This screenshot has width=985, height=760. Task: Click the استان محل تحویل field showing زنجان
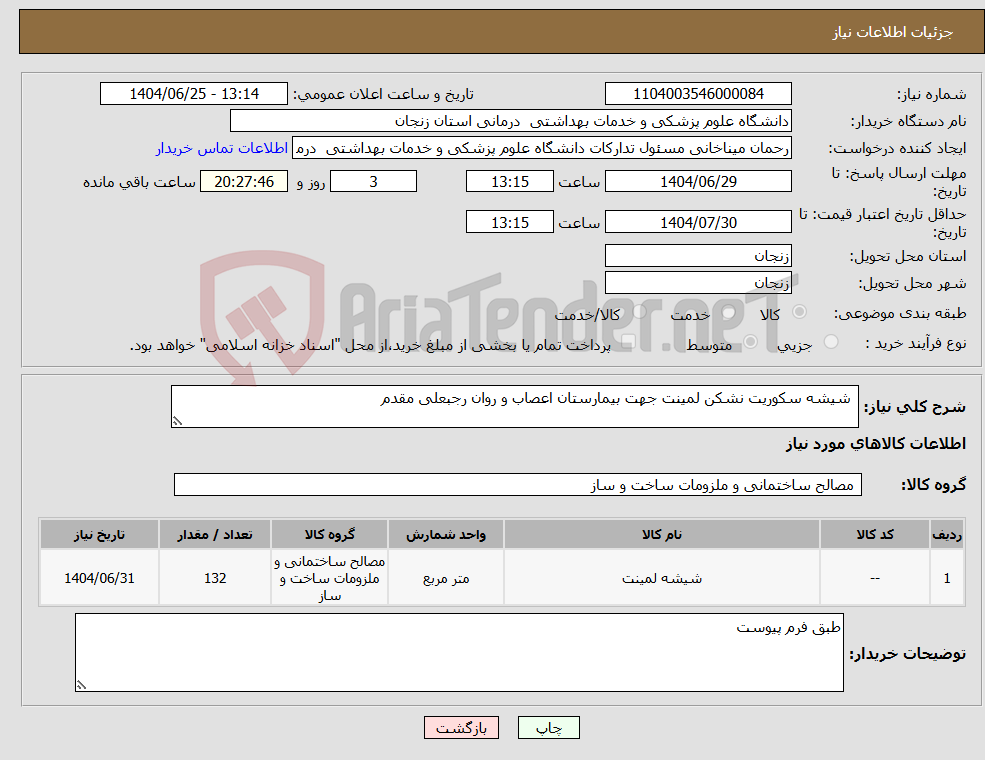(x=697, y=256)
